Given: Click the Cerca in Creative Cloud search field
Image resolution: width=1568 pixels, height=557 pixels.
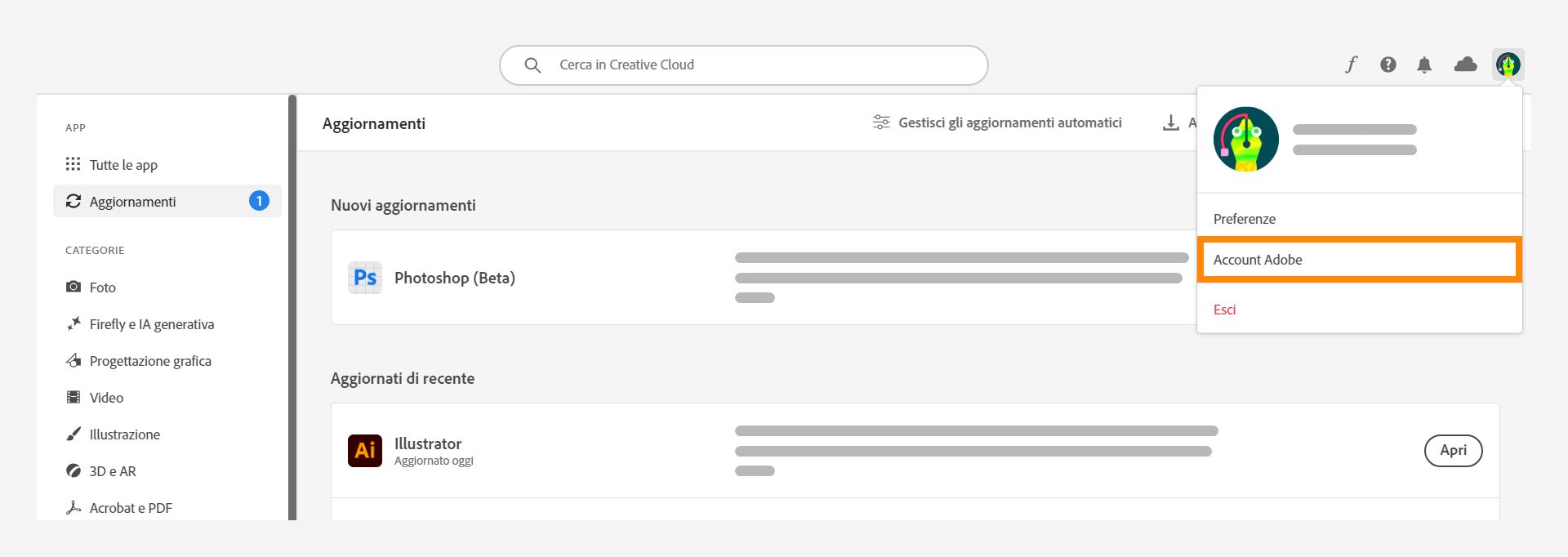Looking at the screenshot, I should 743,65.
